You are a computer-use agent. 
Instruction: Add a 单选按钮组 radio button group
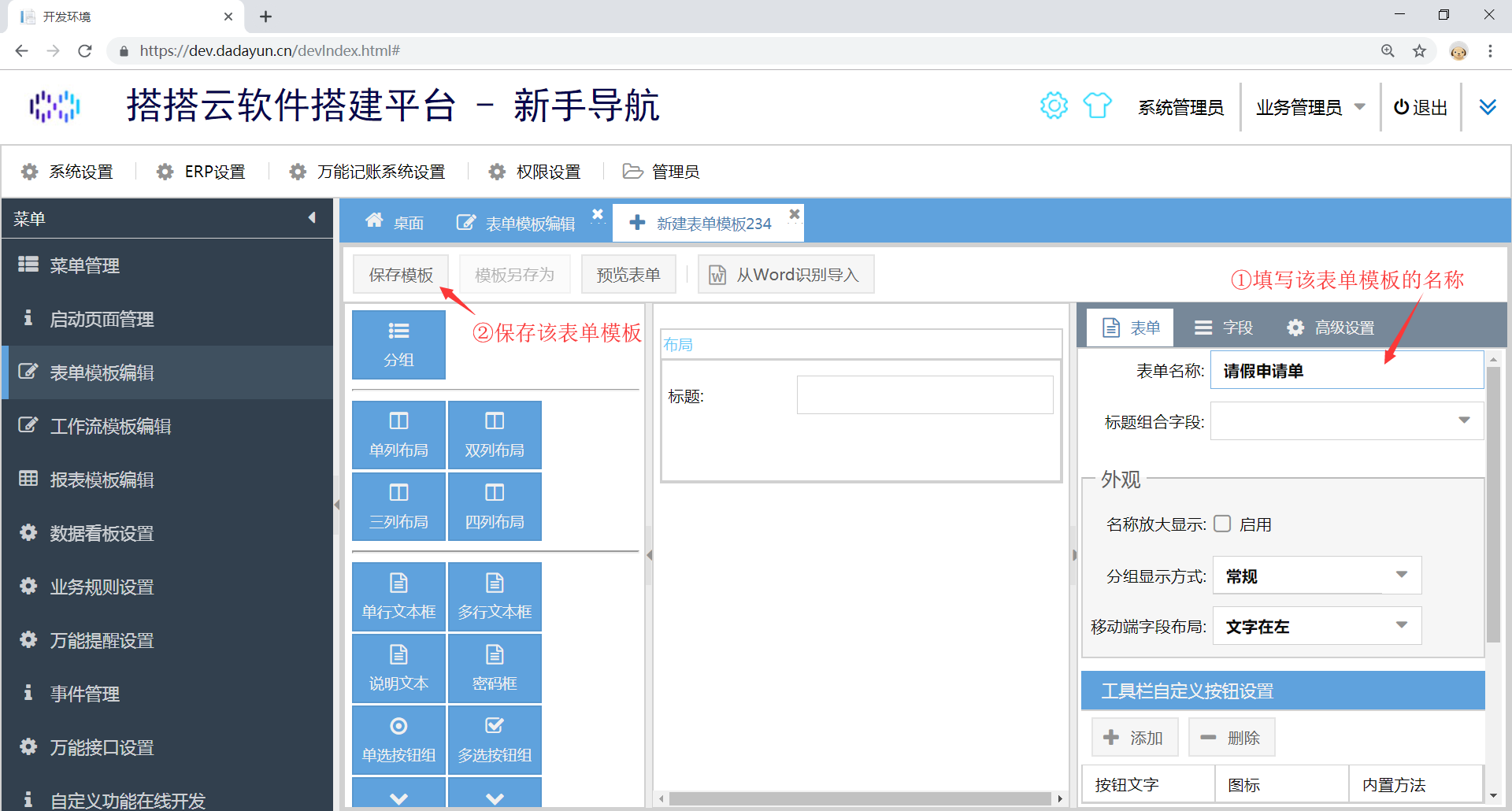pos(398,740)
